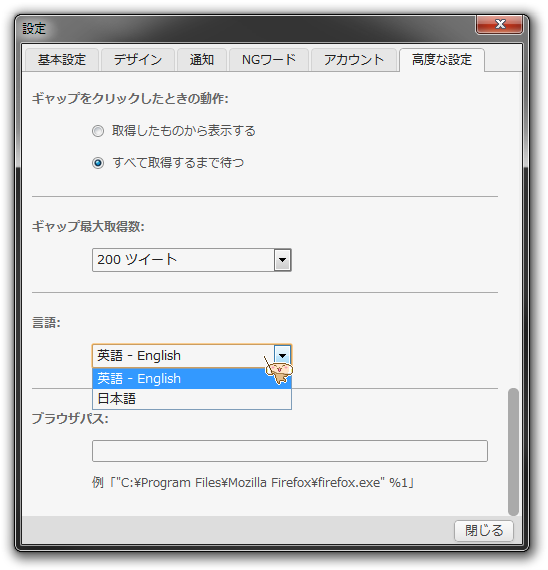Open the 200 ツイート dropdown
Viewport: 548px width, 570px height.
[192, 260]
